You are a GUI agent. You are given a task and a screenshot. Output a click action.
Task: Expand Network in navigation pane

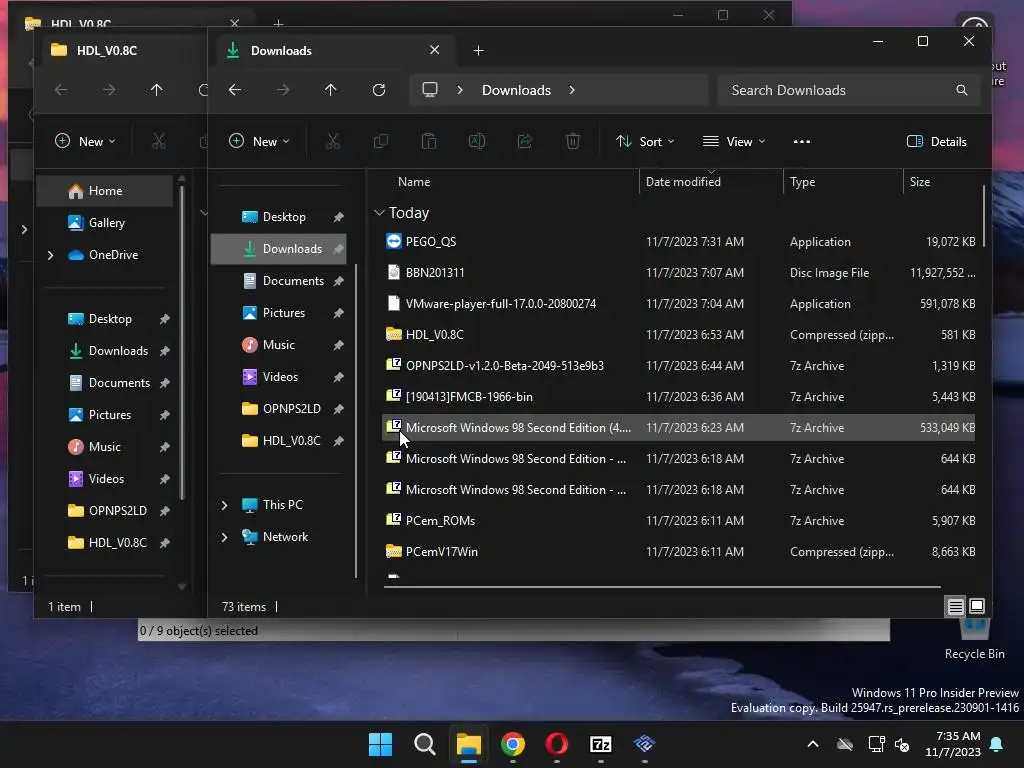[225, 537]
